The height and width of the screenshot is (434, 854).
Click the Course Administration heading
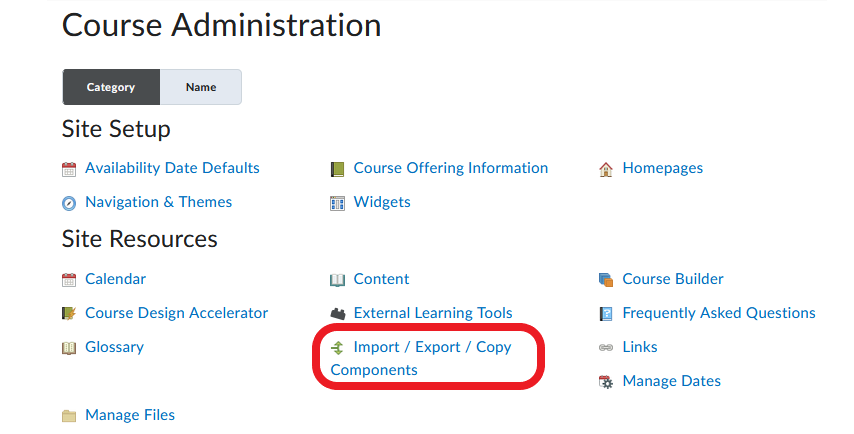221,25
